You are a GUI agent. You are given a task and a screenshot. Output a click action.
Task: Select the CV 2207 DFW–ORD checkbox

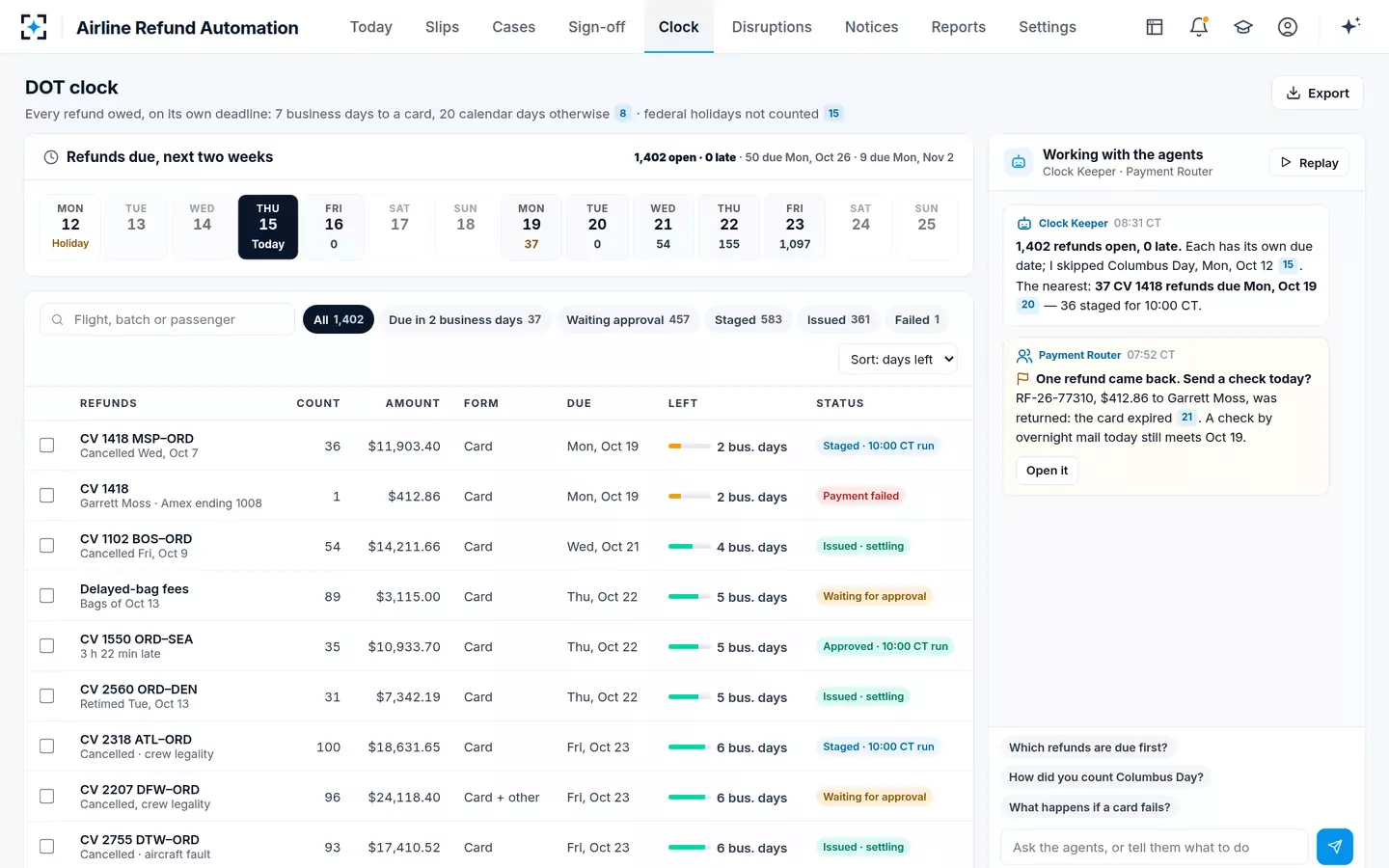click(46, 797)
